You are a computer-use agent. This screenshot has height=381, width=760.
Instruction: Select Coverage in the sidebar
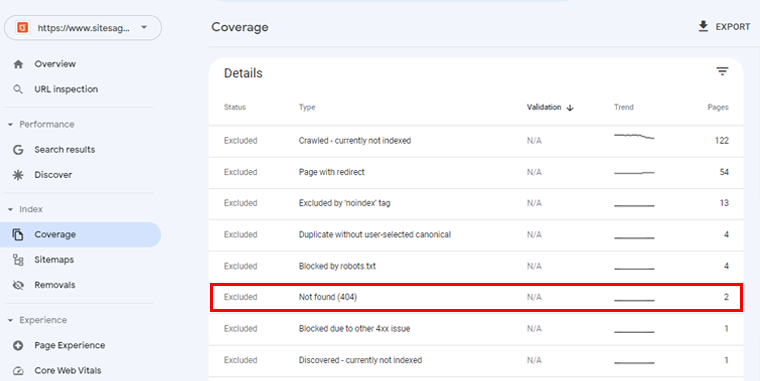80,235
